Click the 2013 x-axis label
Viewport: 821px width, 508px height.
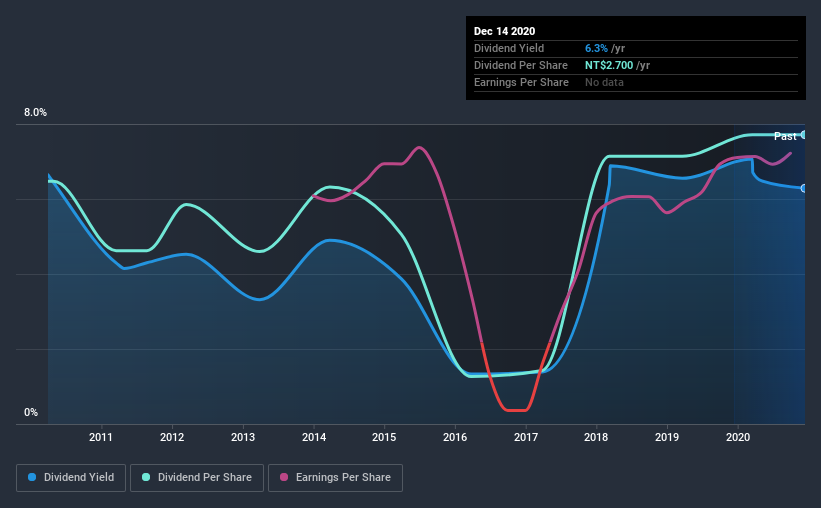[x=243, y=437]
